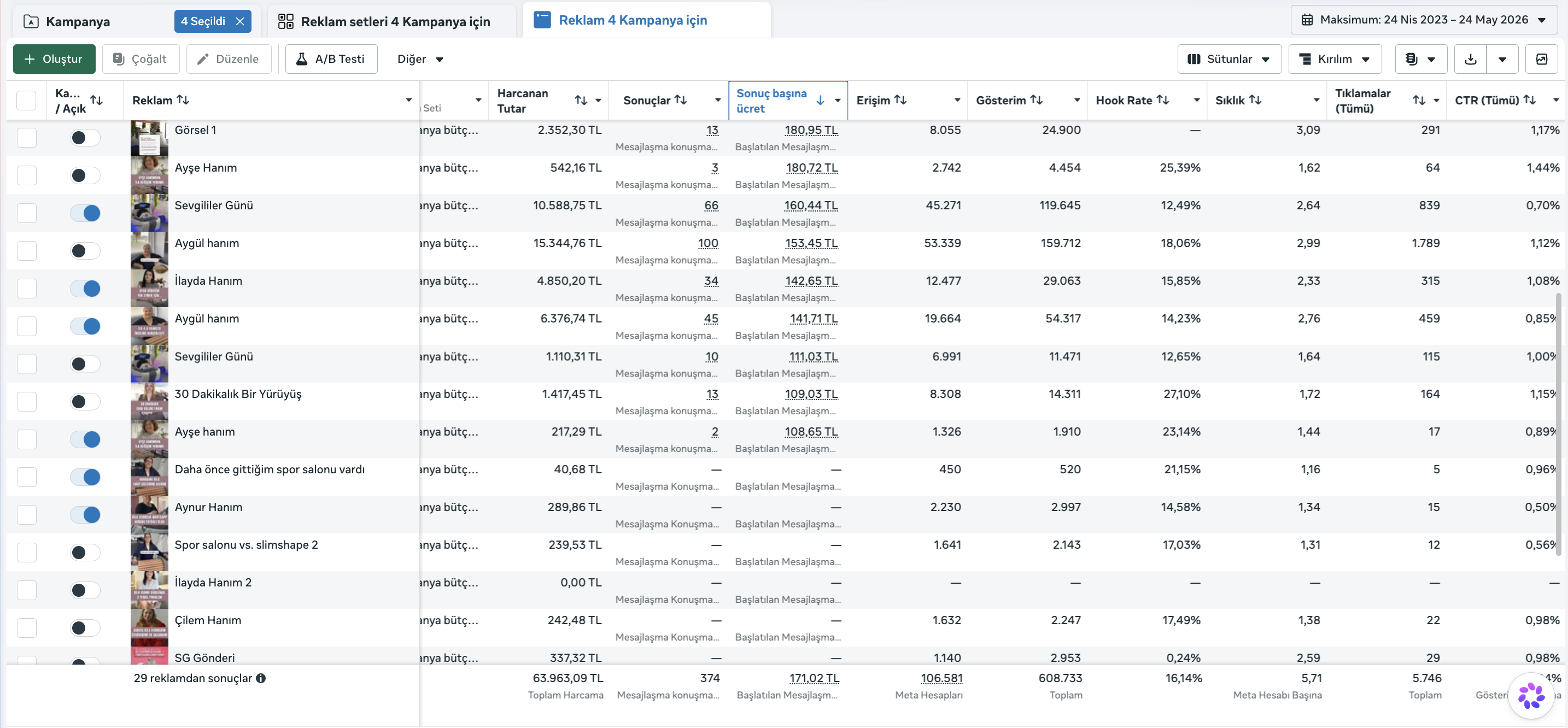Image resolution: width=1568 pixels, height=728 pixels.
Task: Click the charts panel icon at top right
Action: tap(1541, 59)
